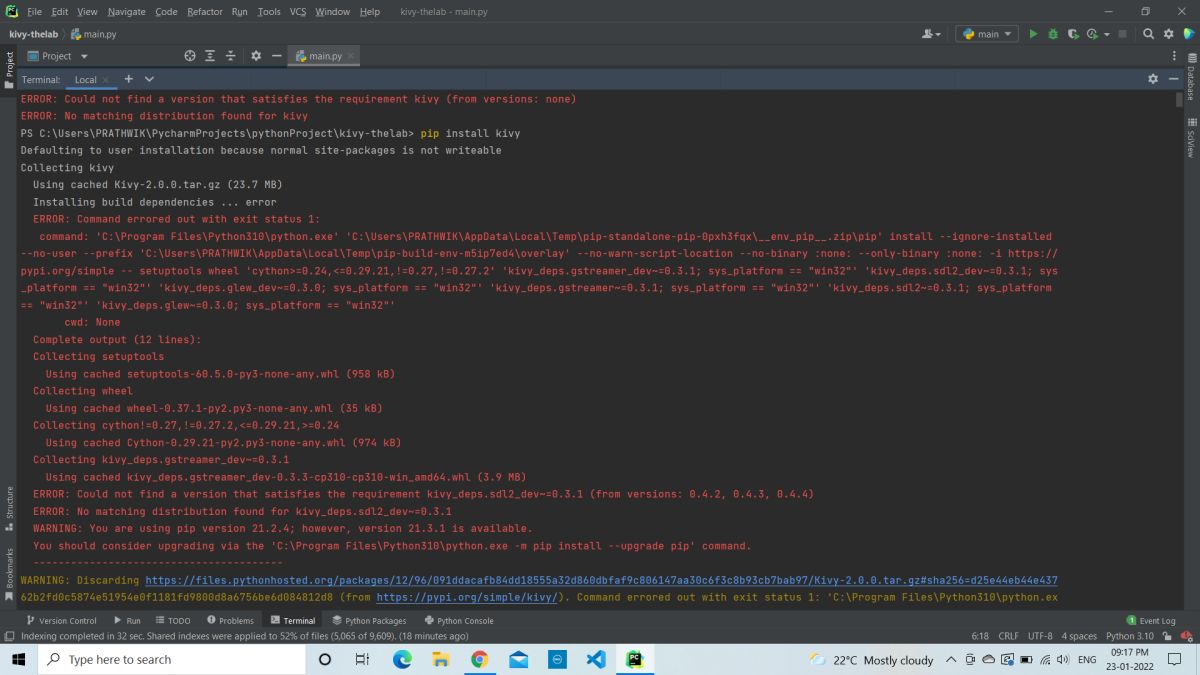Open the SciView side tool window
The height and width of the screenshot is (675, 1200).
[x=1192, y=136]
